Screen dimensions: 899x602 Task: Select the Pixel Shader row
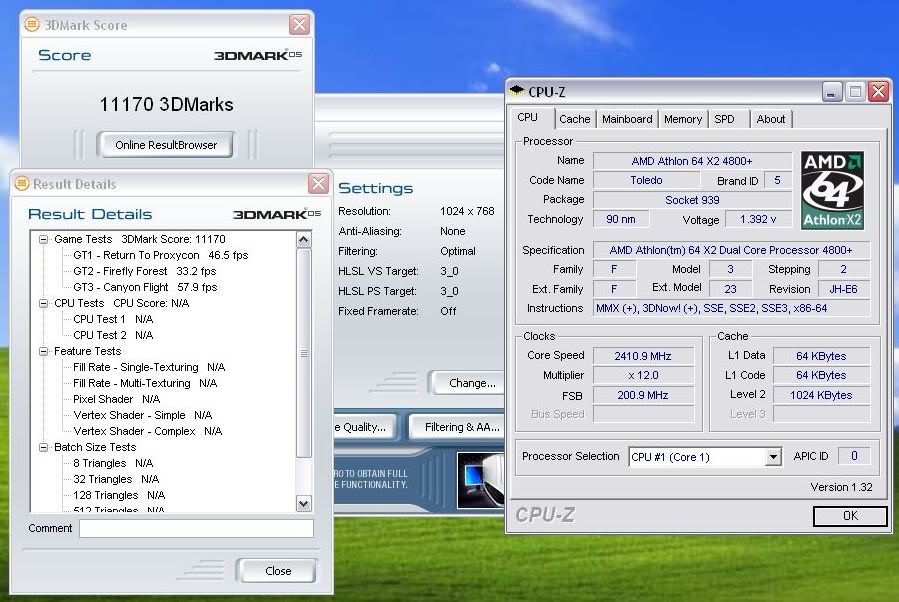point(116,400)
